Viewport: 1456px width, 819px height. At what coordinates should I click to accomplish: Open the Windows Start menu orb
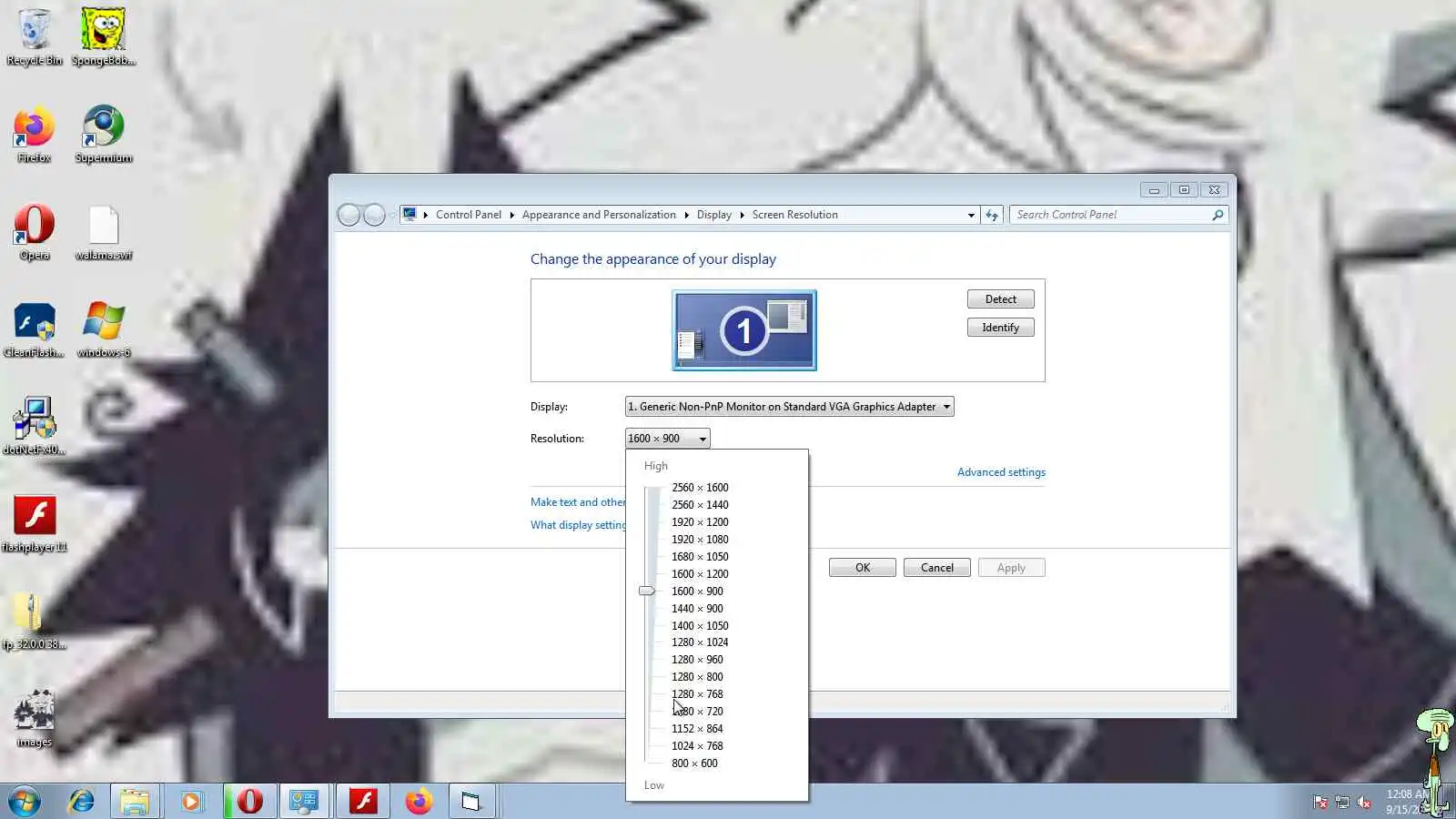click(25, 802)
